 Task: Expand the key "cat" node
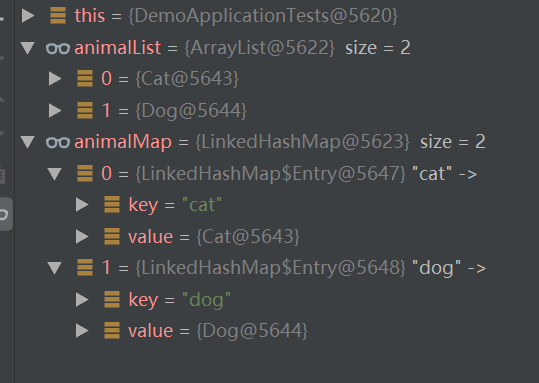tap(82, 205)
